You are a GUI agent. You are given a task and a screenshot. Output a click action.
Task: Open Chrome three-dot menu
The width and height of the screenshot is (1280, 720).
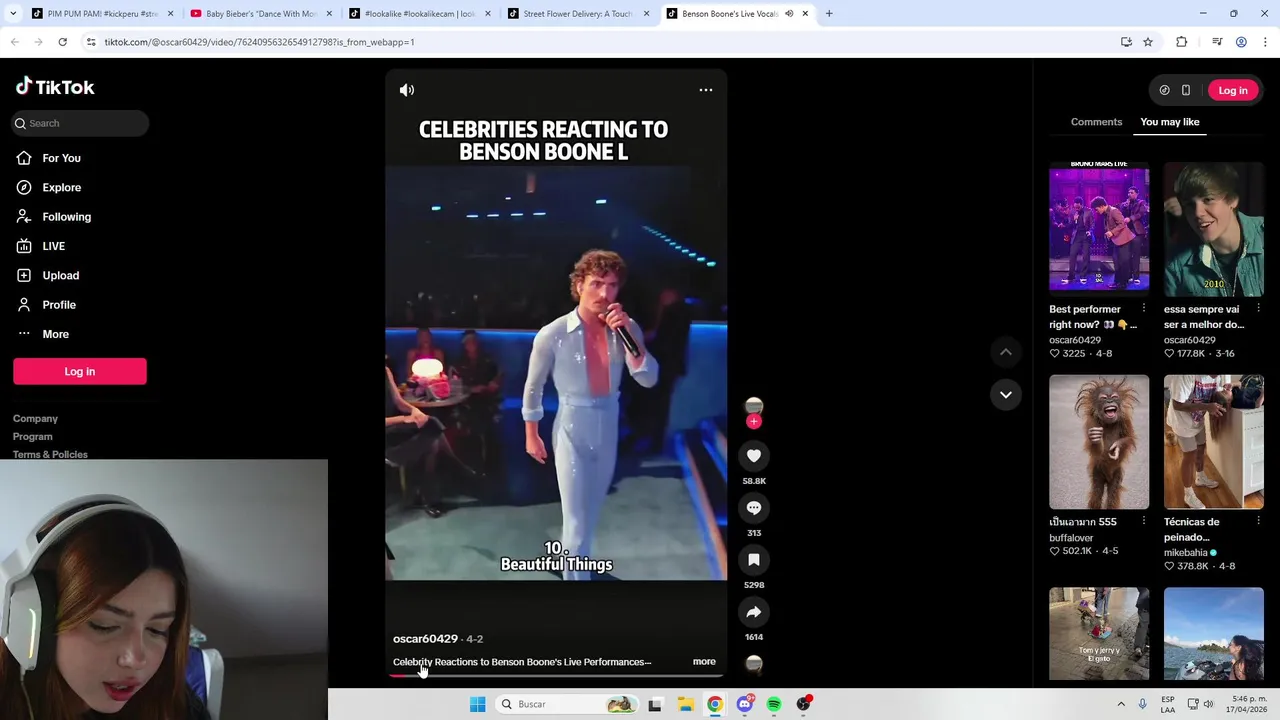coord(1266,42)
